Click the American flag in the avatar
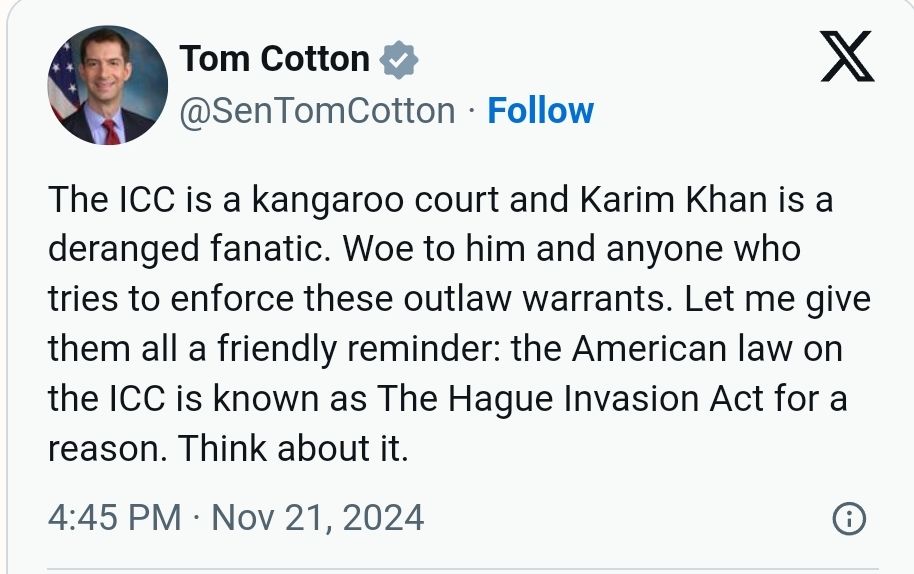 64,80
